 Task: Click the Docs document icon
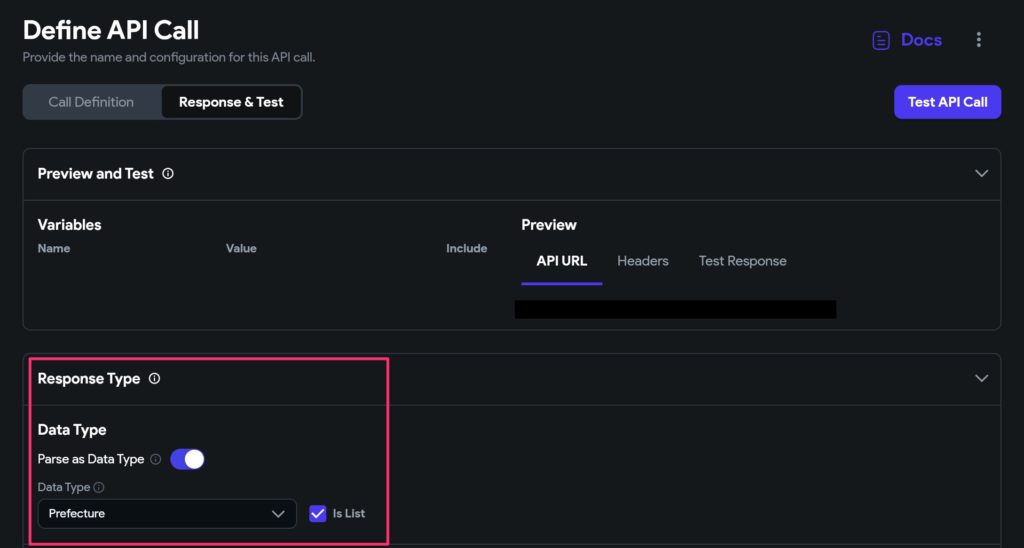pyautogui.click(x=881, y=40)
